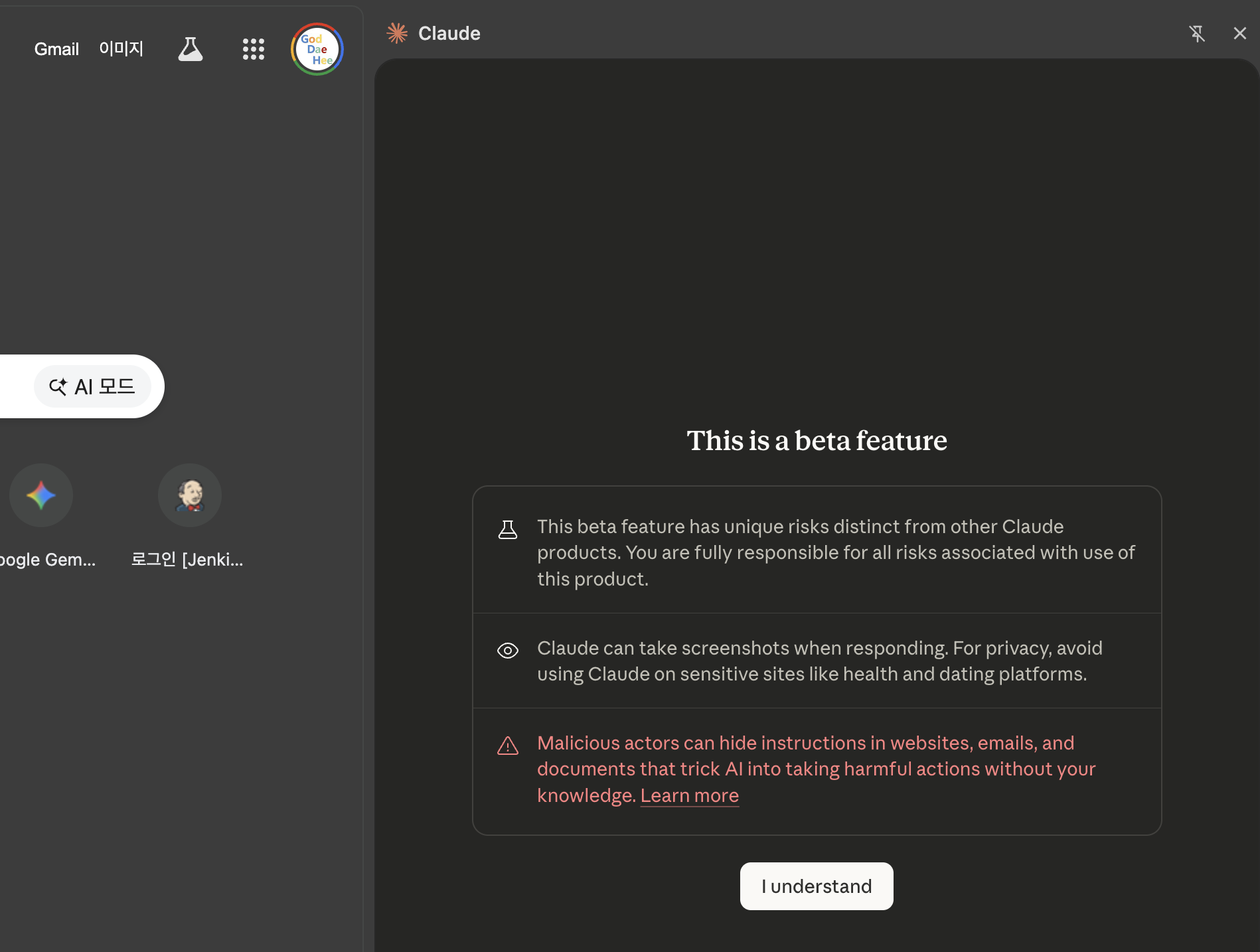Open the 로그인 [Jenki... shortcut
This screenshot has width=1260, height=952.
(189, 516)
